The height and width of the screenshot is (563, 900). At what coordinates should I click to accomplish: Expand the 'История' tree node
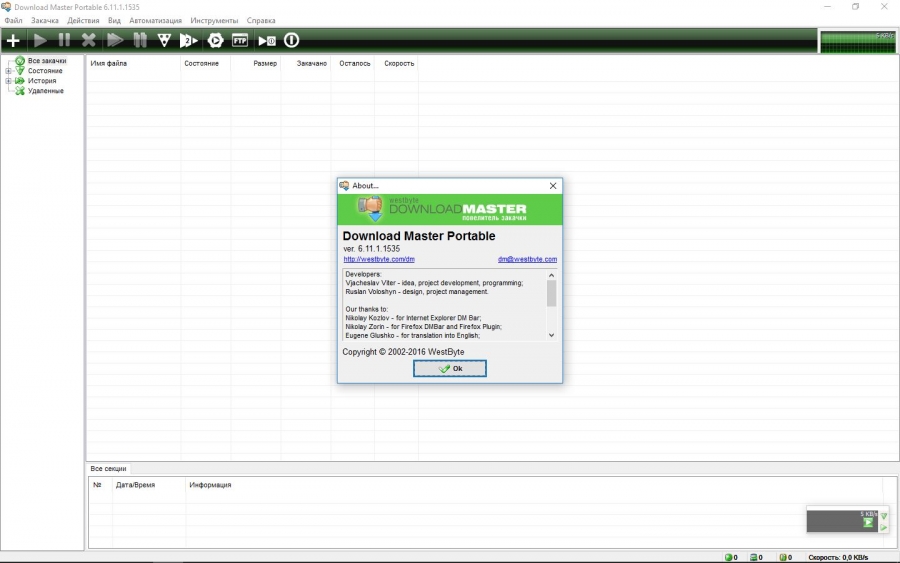point(8,81)
